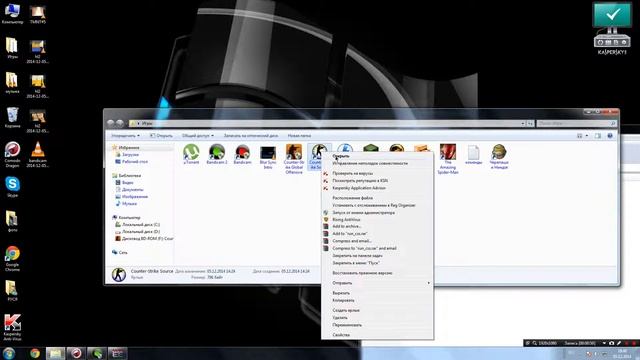
Task: Click the Kaspersky Anti-Virus desktop shortcut
Action: [x=12, y=327]
